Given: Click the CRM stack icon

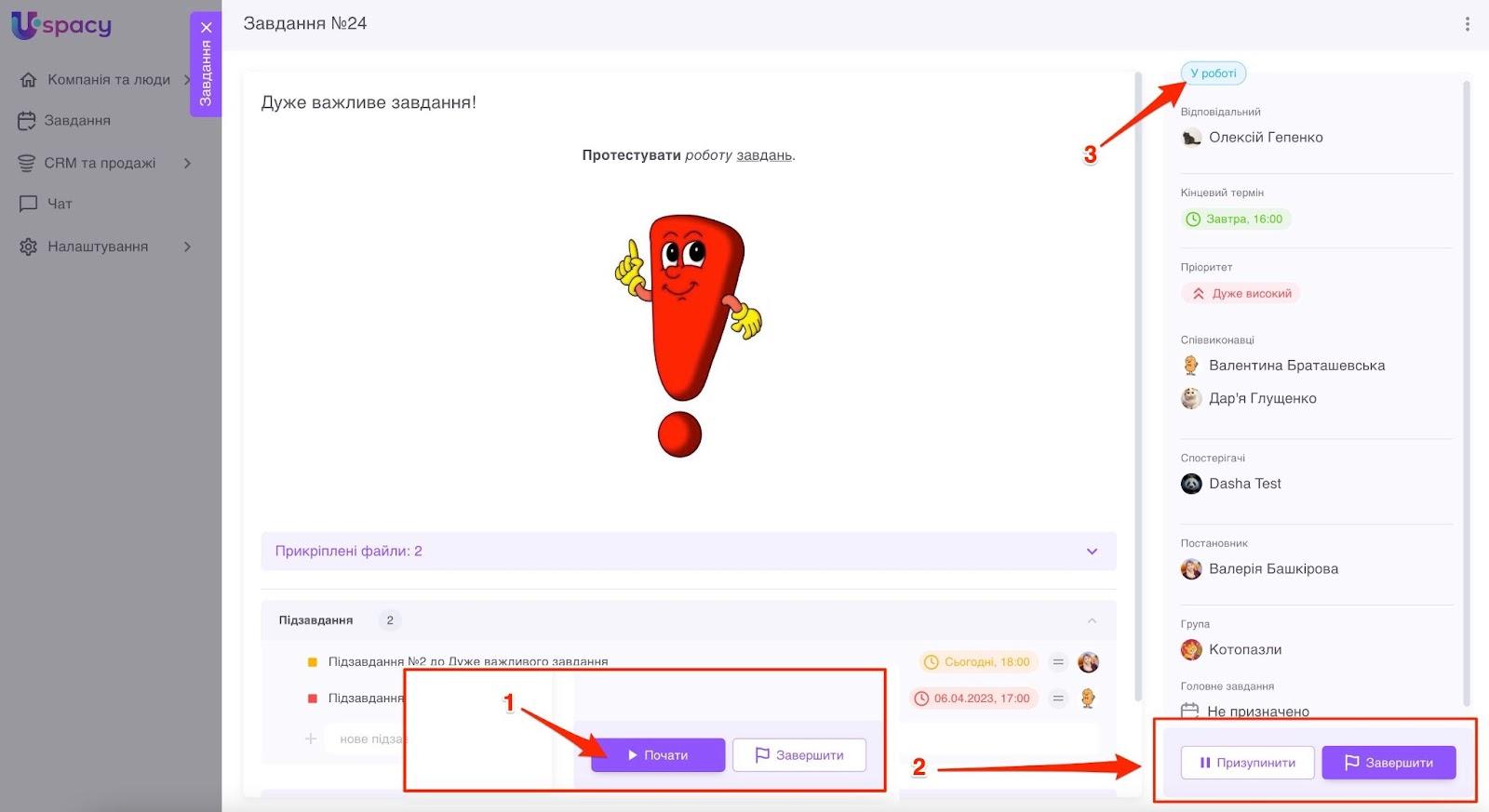Looking at the screenshot, I should 27,164.
